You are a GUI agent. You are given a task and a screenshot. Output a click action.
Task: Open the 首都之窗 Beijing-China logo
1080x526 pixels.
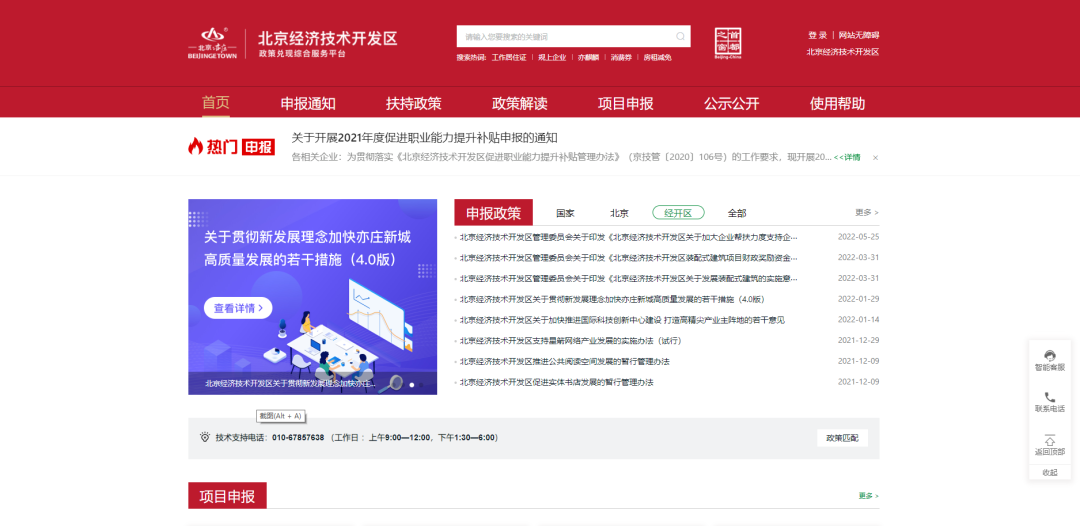pyautogui.click(x=727, y=44)
